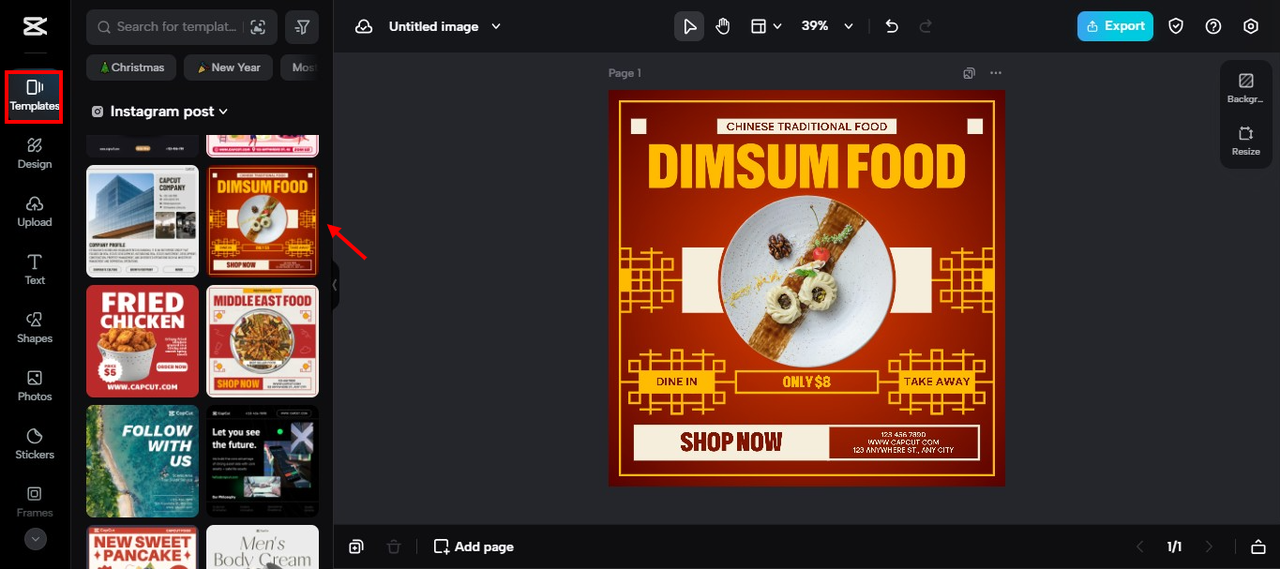Open the settings icon in top bar
The height and width of the screenshot is (569, 1280).
1251,27
